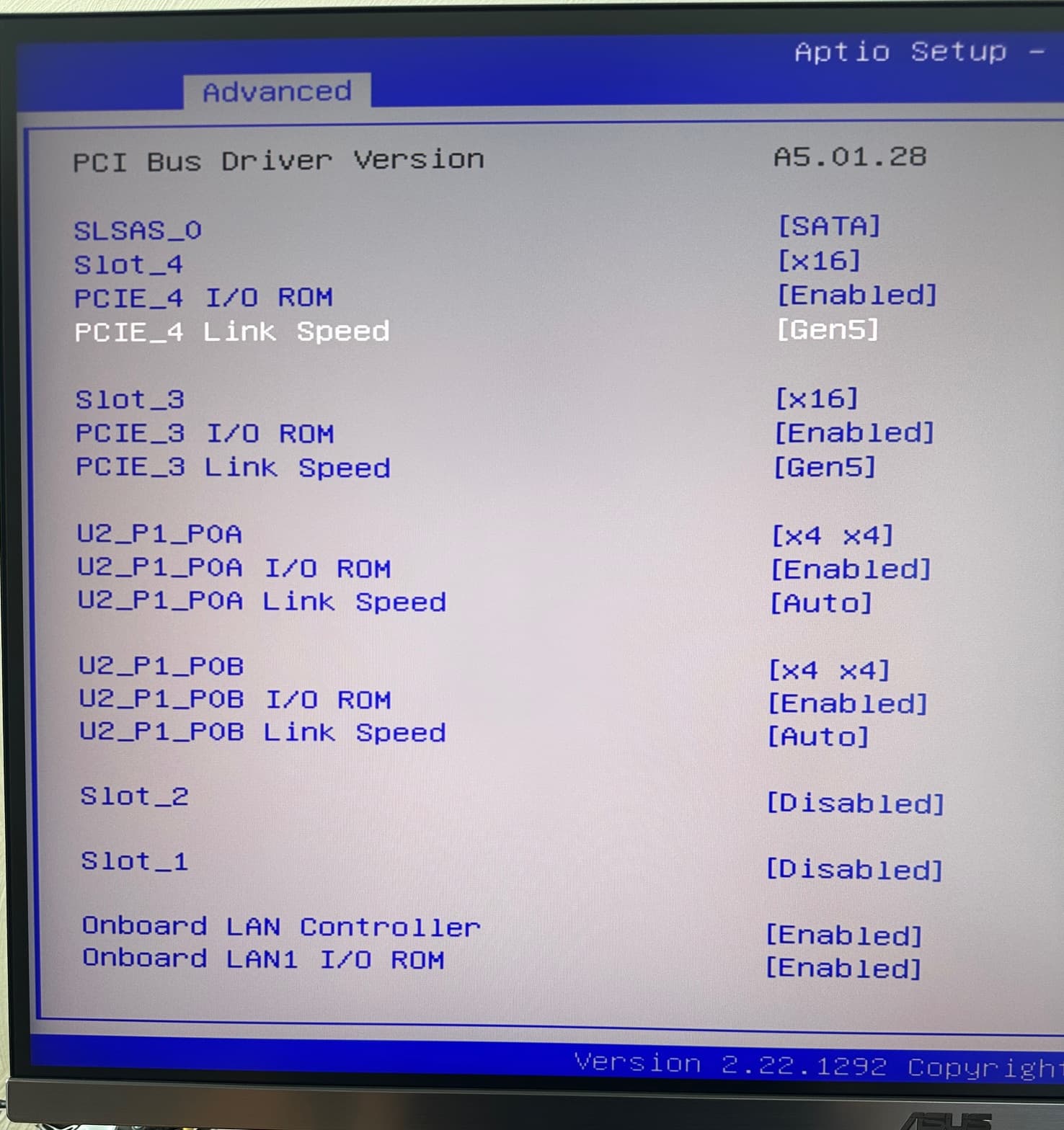Screen dimensions: 1064x1130
Task: Select U2_P1_P0B [x4 x4] value
Action: [829, 670]
